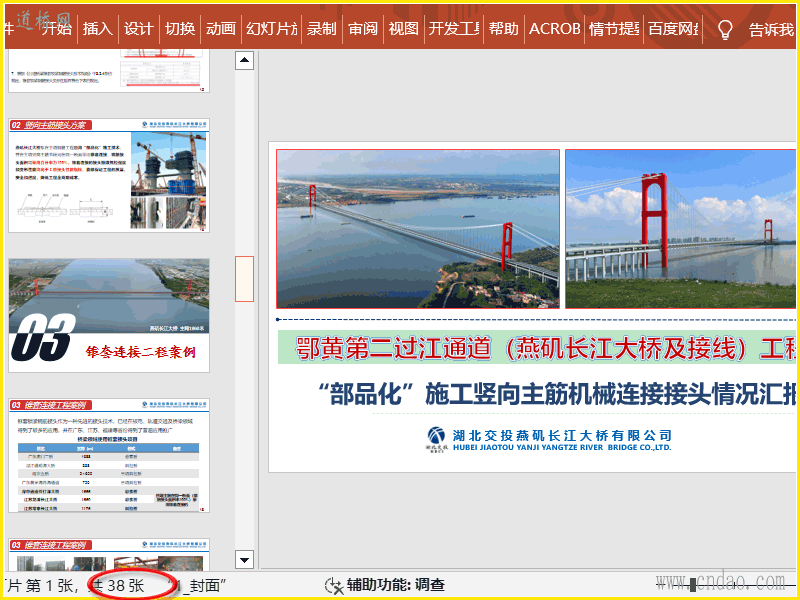Screen dimensions: 800x600
Task: Click the 告诉我 search box
Action: 771,30
